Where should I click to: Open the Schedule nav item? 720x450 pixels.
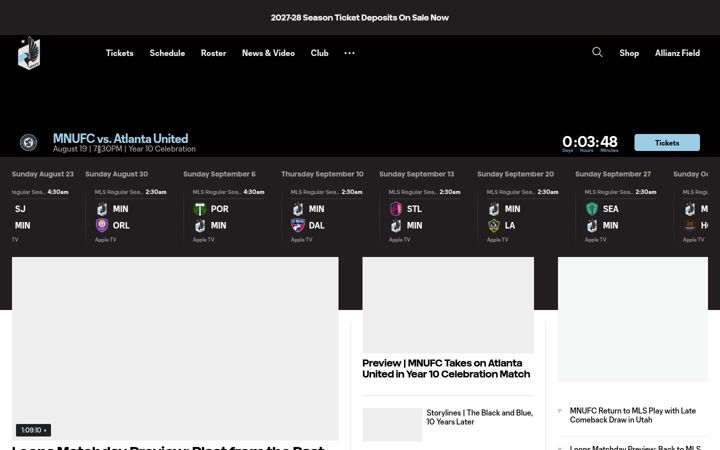click(167, 53)
